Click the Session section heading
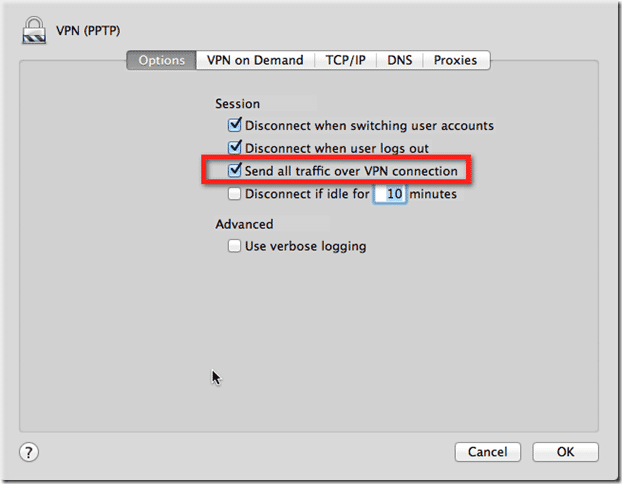622x484 pixels. tap(238, 104)
